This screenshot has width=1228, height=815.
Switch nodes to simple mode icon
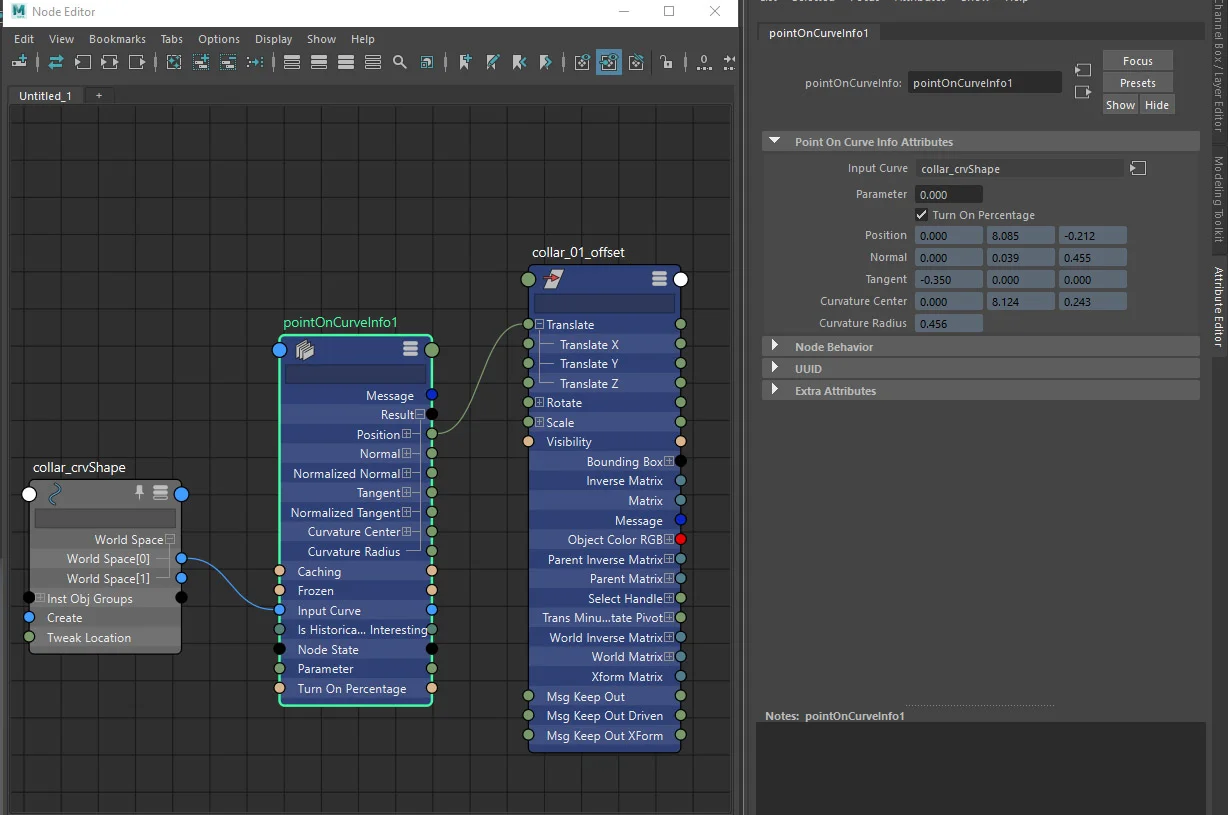[292, 62]
